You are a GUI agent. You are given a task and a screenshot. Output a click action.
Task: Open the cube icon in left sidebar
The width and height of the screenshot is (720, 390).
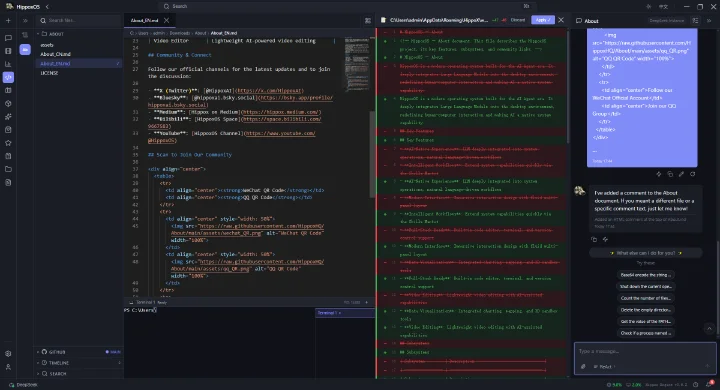click(8, 103)
